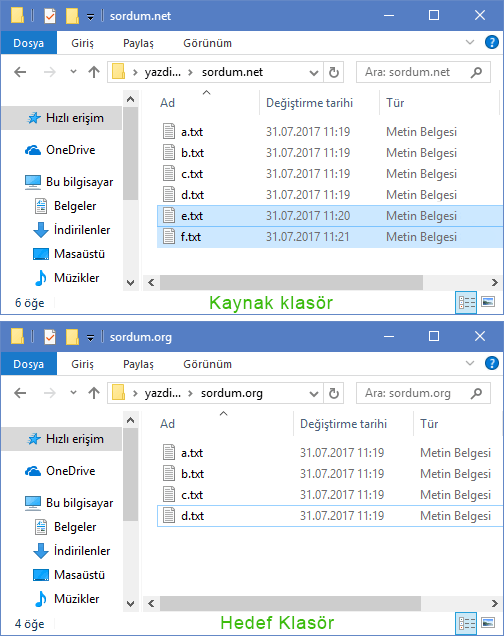Click Properties checkmark icon in sordum.net title bar
This screenshot has height=636, width=504.
click(x=50, y=16)
